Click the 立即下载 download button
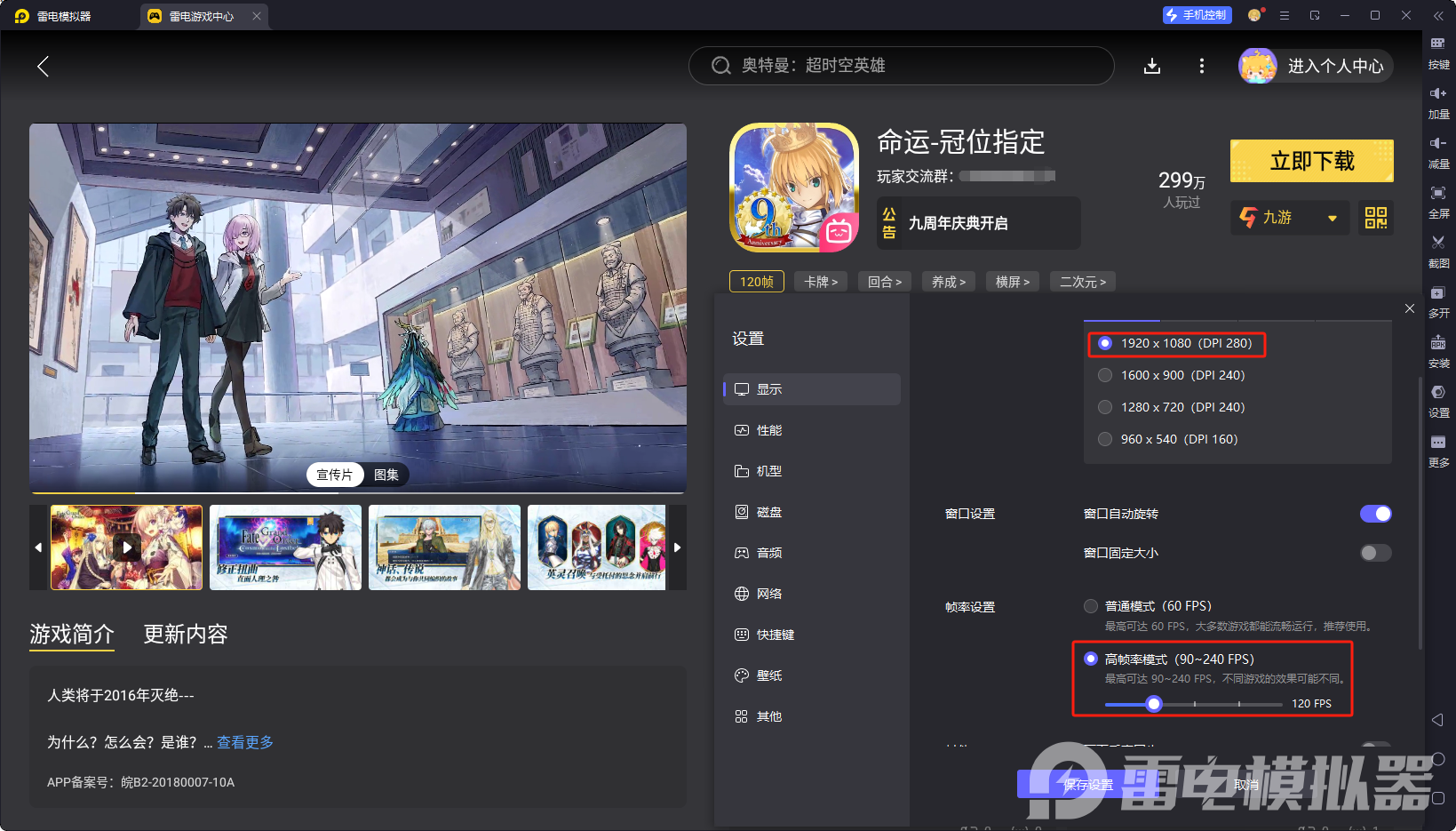 click(x=1311, y=161)
